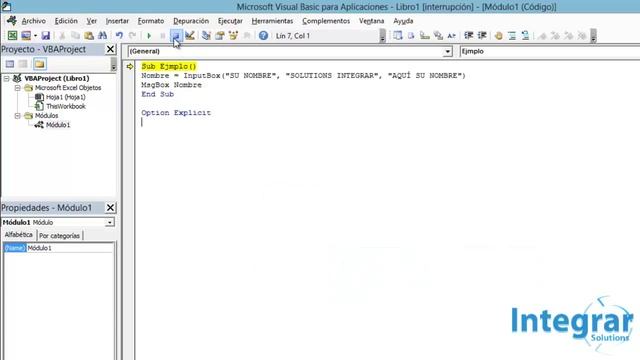This screenshot has height=360, width=640.
Task: Open Properties Window via toolbar icon
Action: (x=220, y=36)
